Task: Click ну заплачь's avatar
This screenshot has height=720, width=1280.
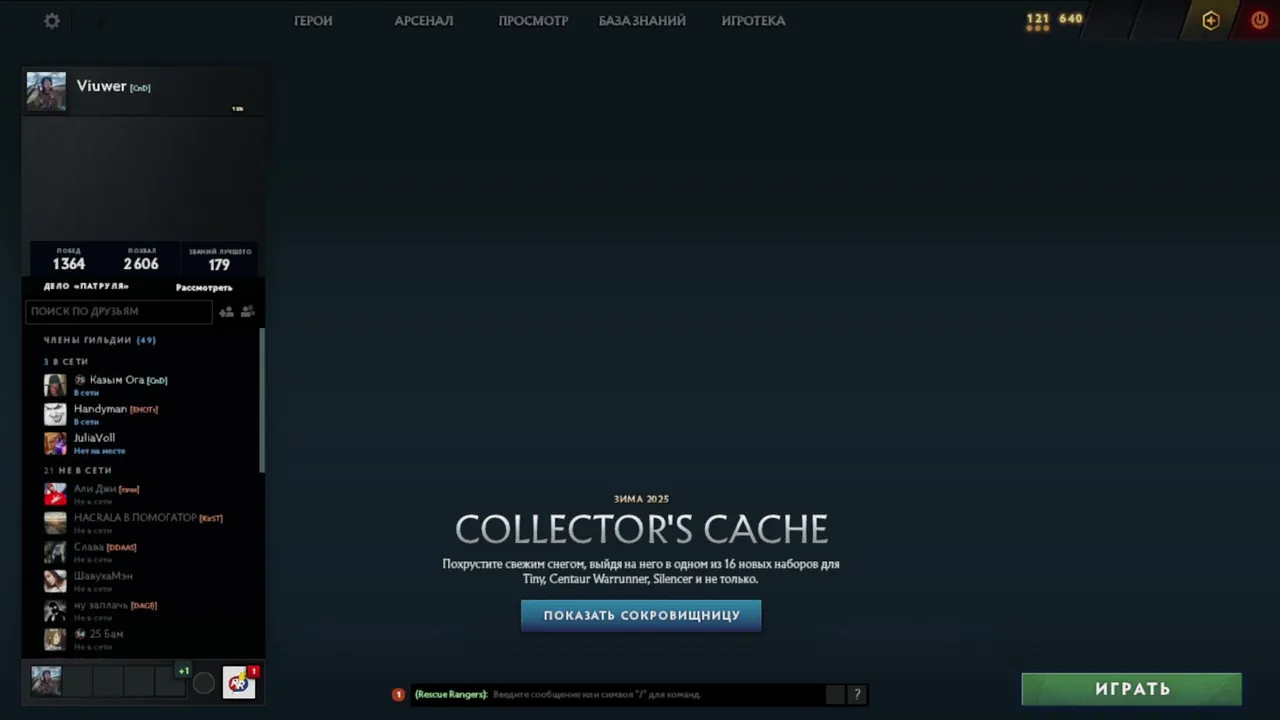Action: [55, 610]
